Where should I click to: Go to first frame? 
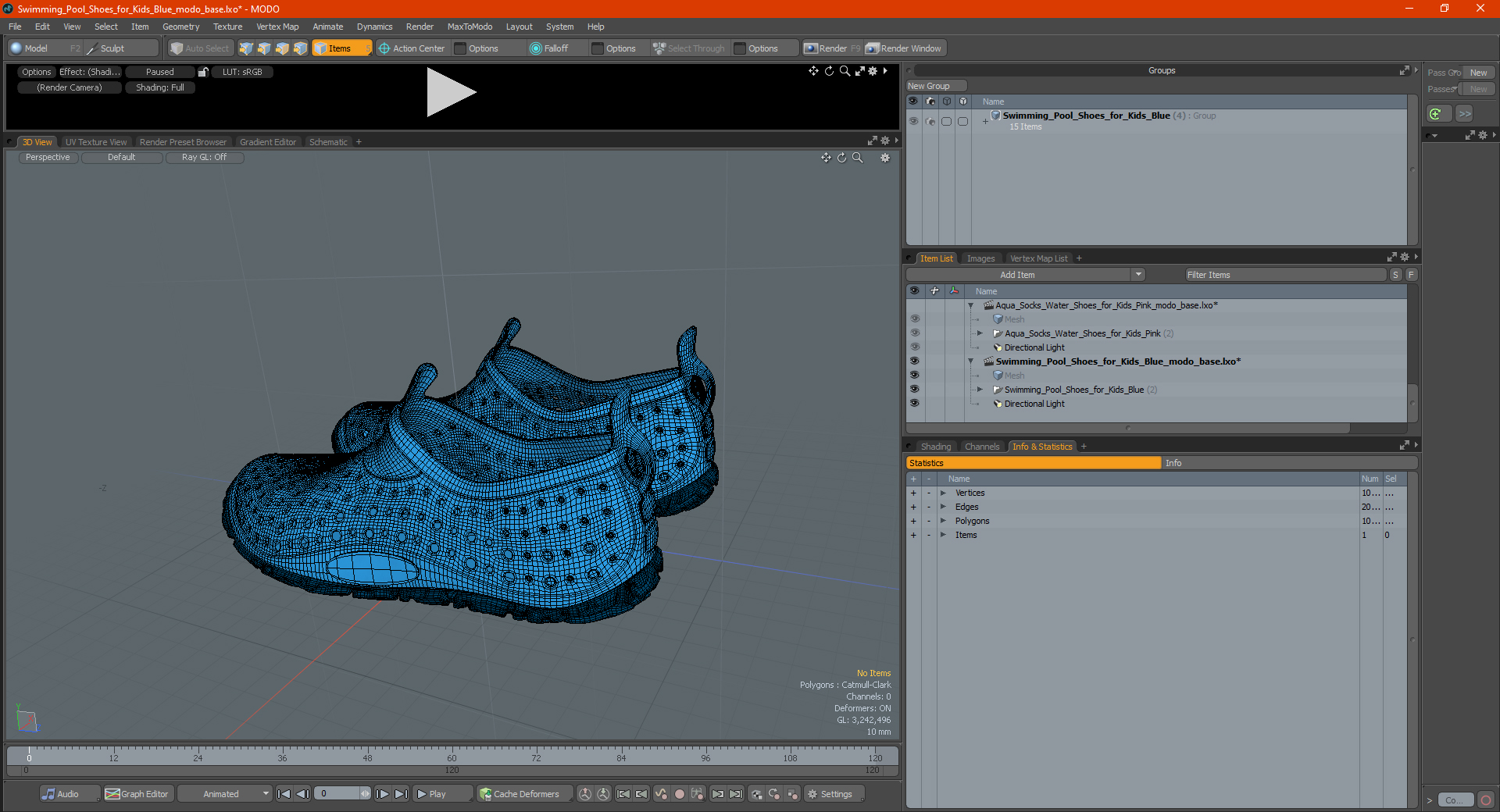(x=284, y=794)
